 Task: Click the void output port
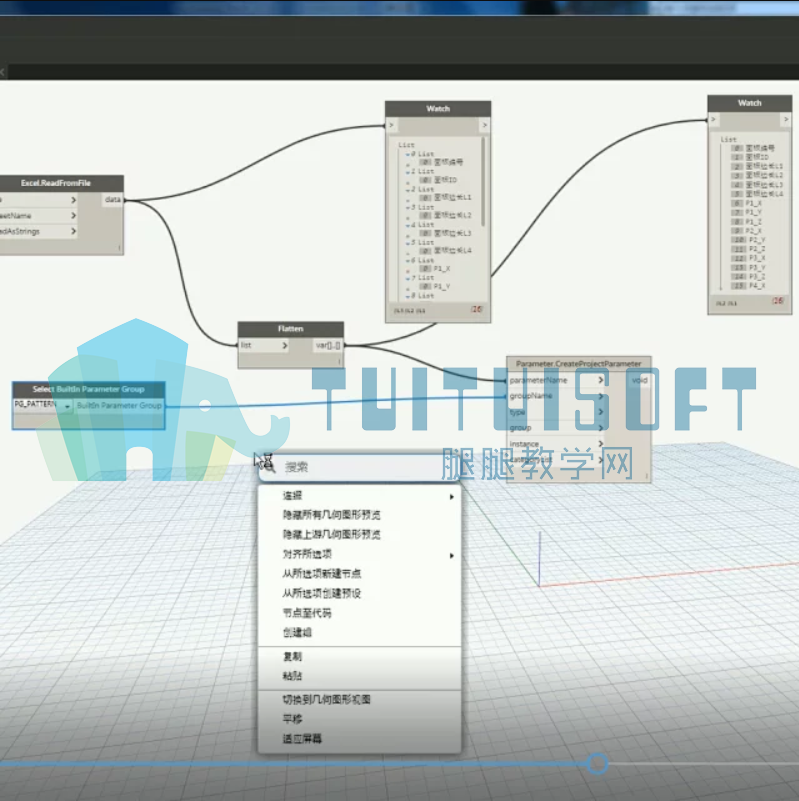(x=639, y=381)
